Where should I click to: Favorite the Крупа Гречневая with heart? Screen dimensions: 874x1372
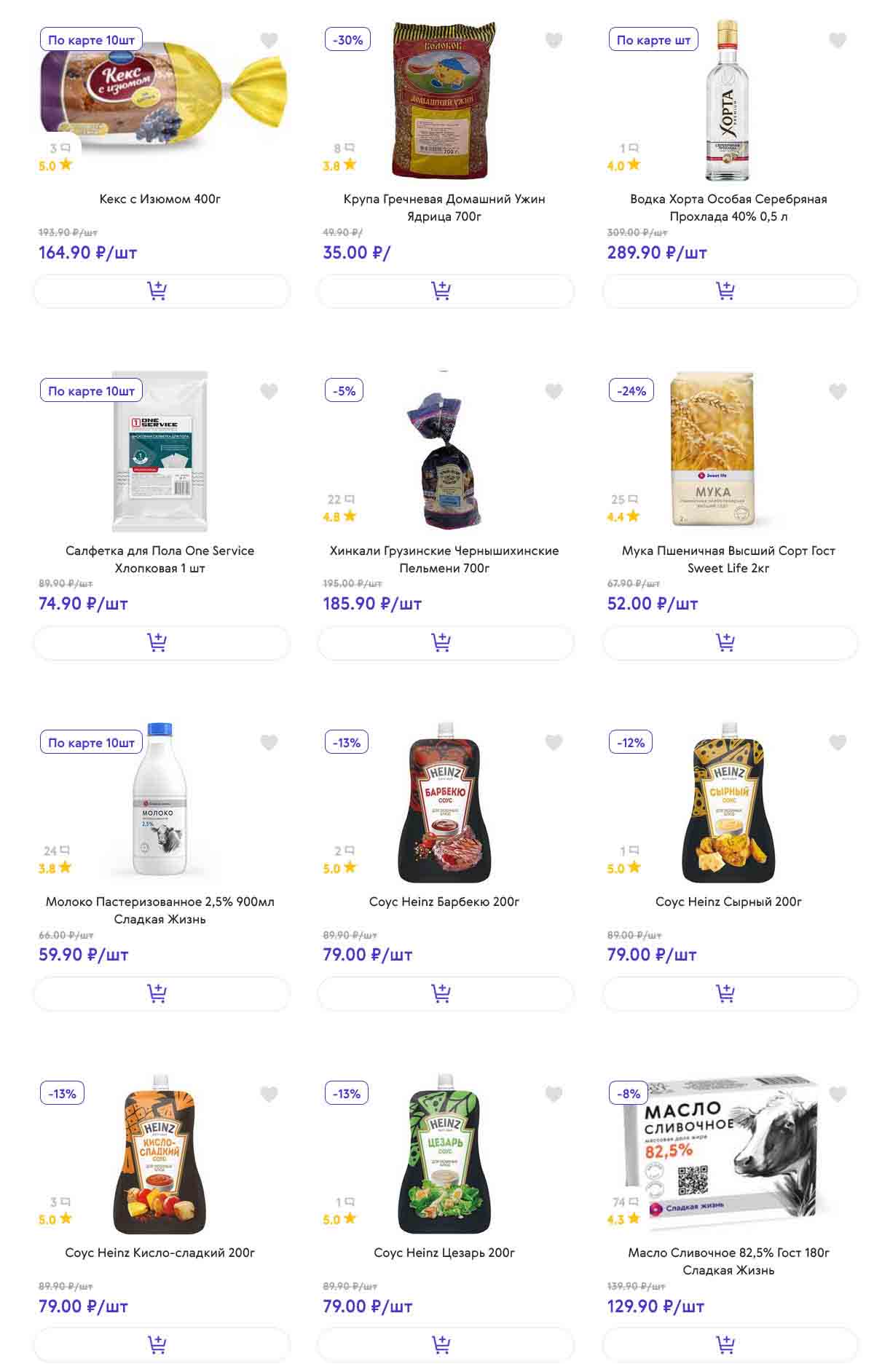[x=554, y=40]
